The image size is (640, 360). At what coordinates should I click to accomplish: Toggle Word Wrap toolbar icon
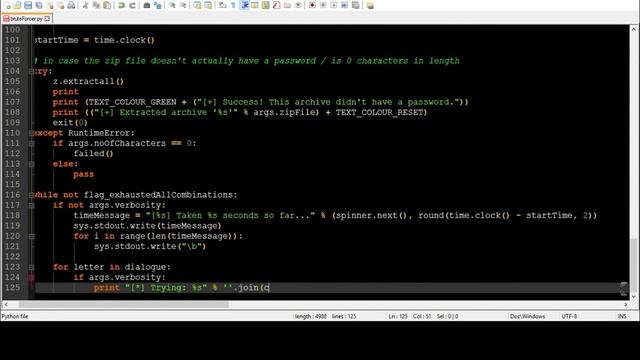pos(222,5)
